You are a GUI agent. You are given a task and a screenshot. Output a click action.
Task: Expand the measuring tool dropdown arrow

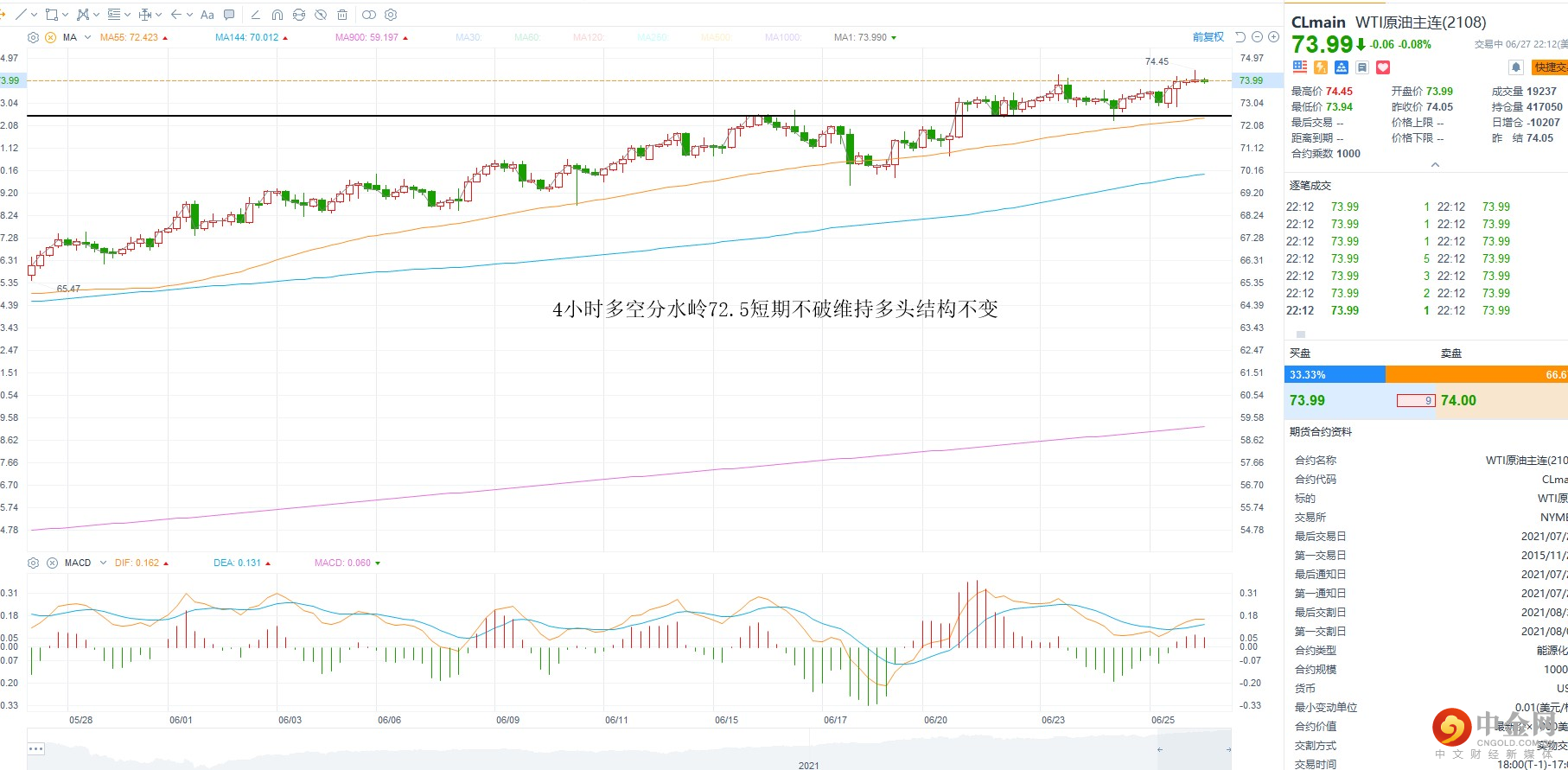click(158, 15)
